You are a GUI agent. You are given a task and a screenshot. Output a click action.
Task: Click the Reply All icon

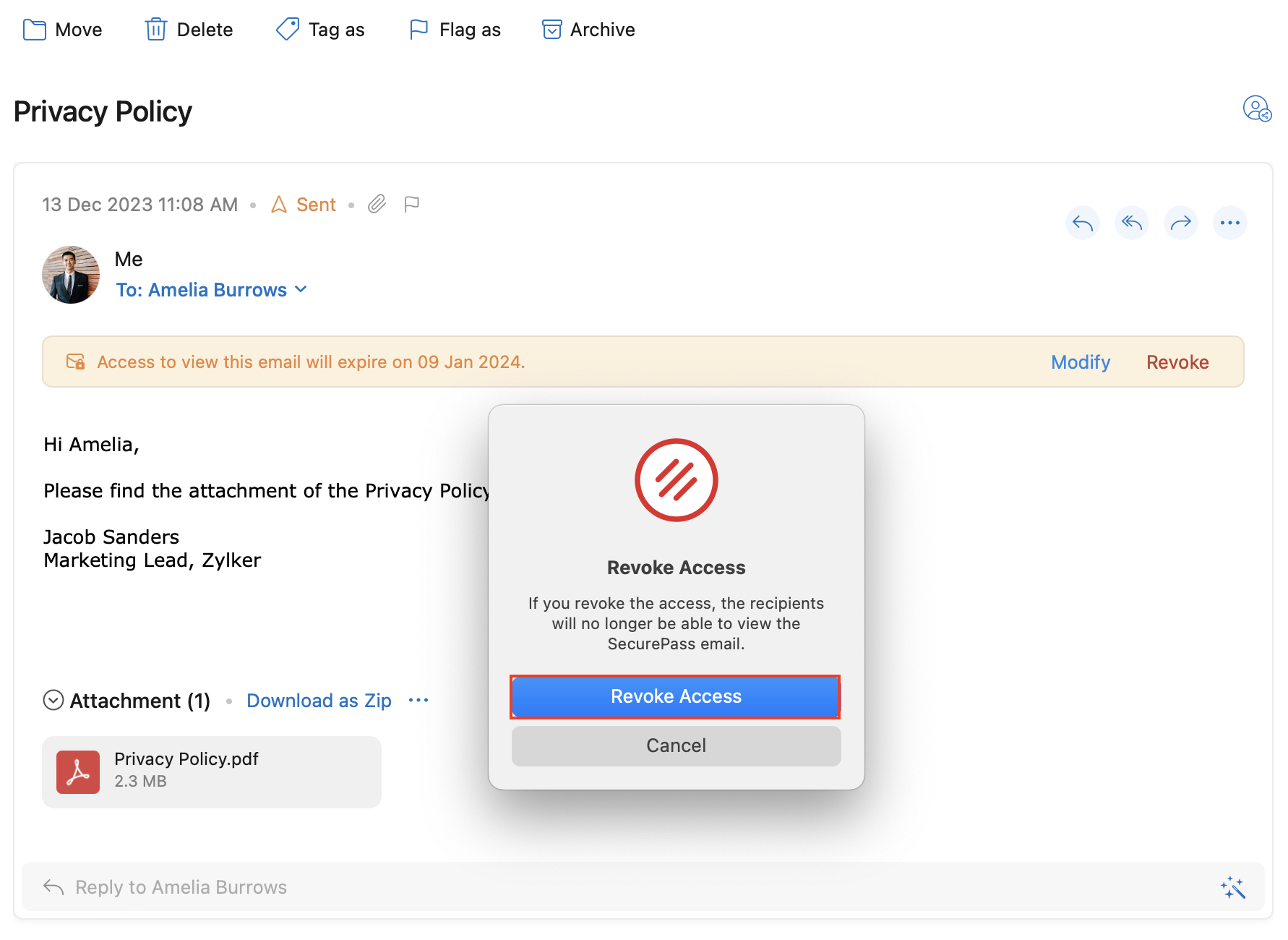1131,223
